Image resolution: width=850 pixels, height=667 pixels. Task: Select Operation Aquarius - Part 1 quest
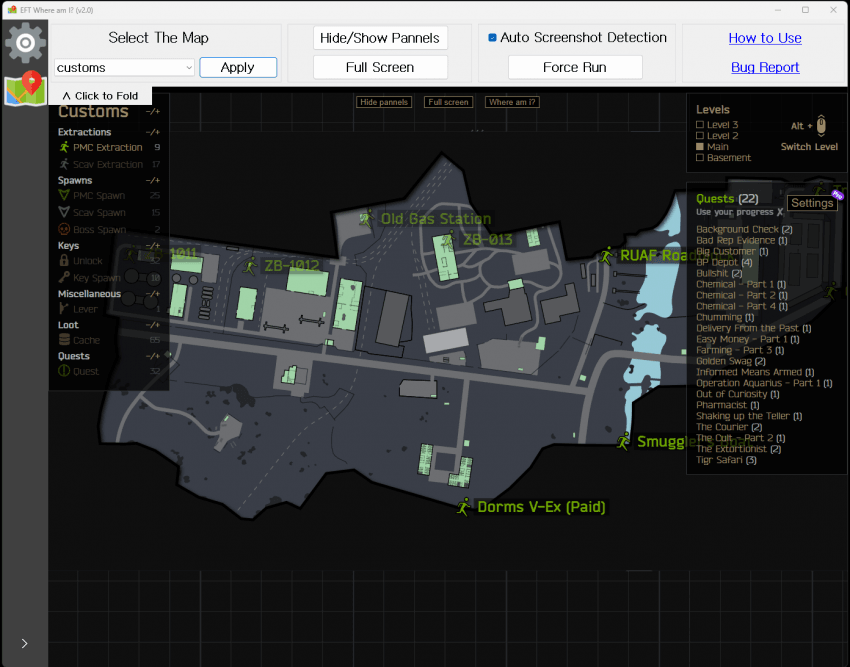click(x=764, y=383)
